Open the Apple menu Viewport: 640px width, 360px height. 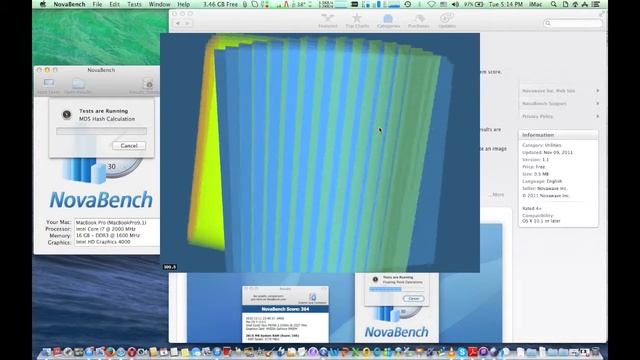[43, 4]
